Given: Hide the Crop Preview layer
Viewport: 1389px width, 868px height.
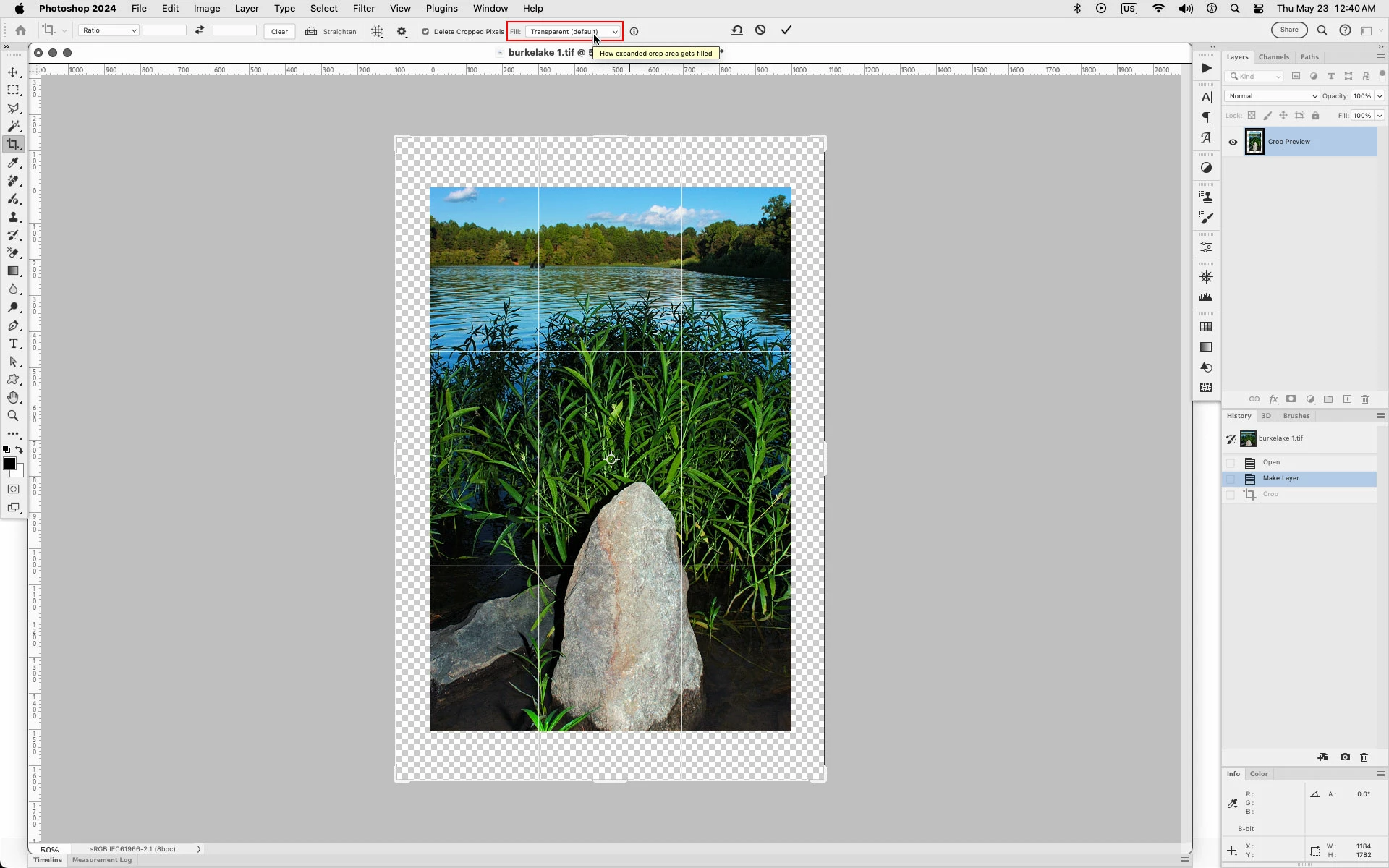Looking at the screenshot, I should (x=1233, y=142).
